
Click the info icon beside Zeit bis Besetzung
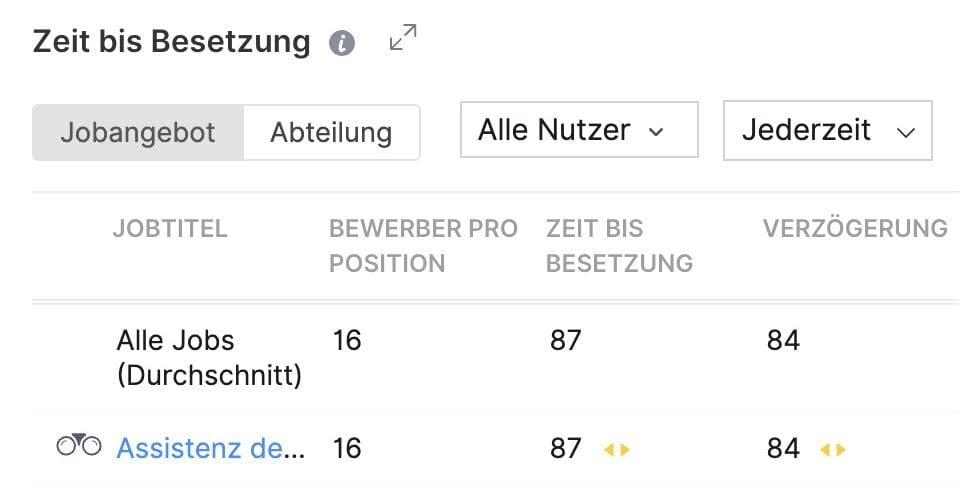(341, 44)
